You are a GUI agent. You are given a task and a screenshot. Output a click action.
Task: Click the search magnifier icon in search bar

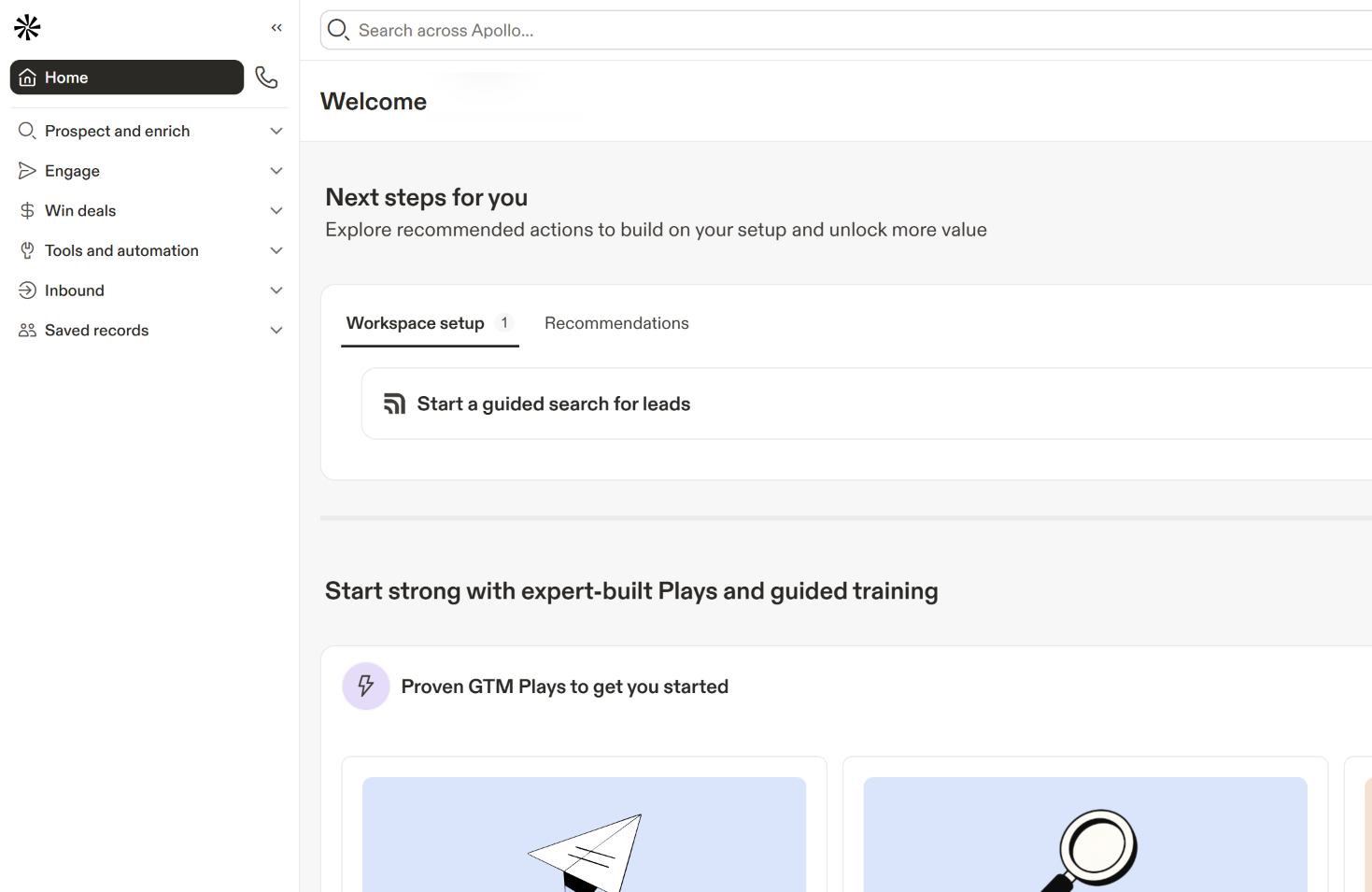(x=338, y=30)
